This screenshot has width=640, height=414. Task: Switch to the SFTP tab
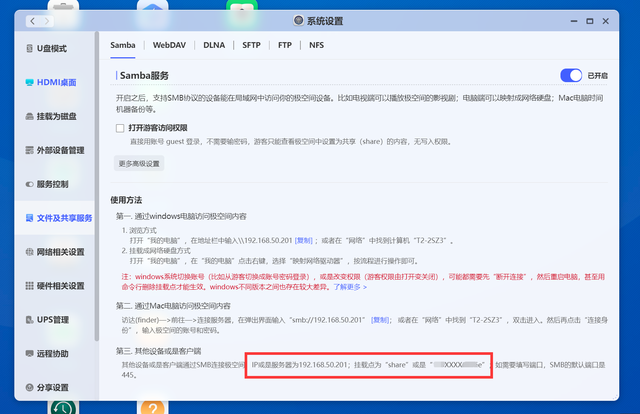pos(251,45)
